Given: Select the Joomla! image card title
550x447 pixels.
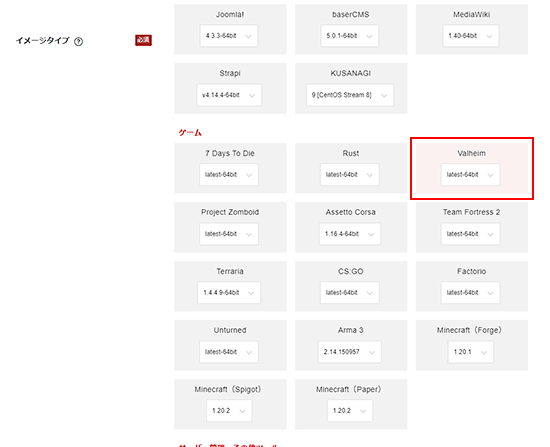Looking at the screenshot, I should pos(230,15).
